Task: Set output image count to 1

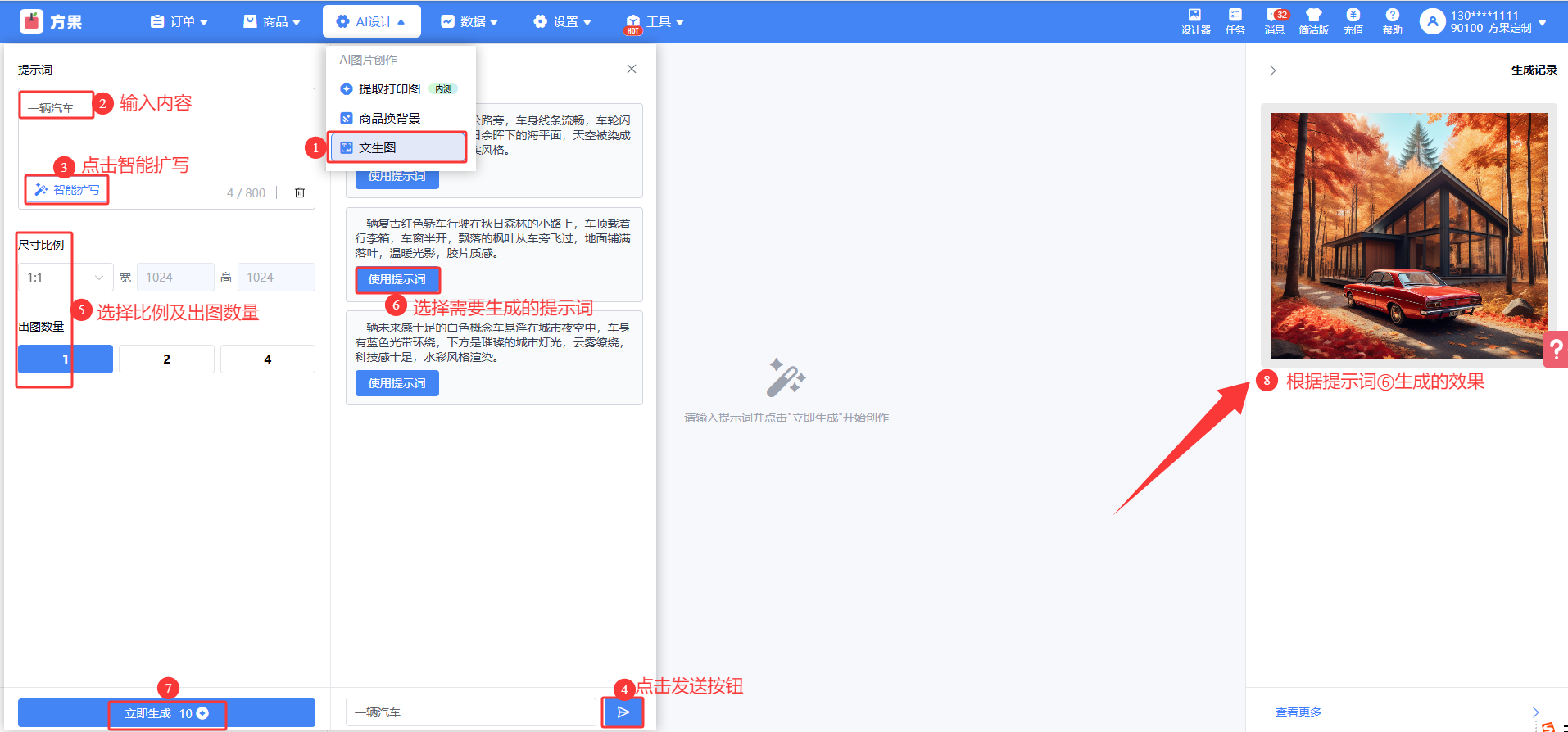Action: tap(66, 359)
